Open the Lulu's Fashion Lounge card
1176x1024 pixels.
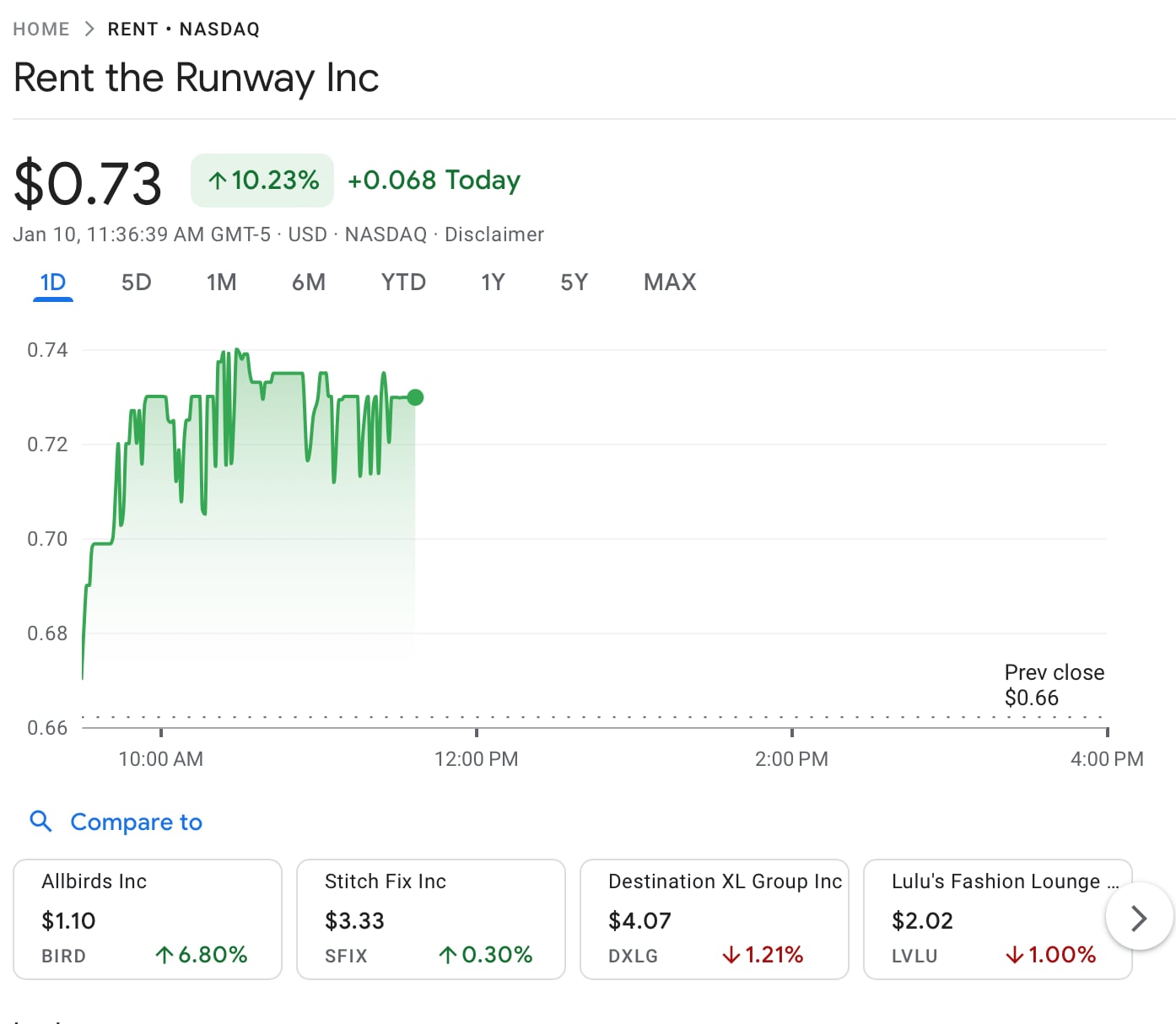click(x=998, y=919)
